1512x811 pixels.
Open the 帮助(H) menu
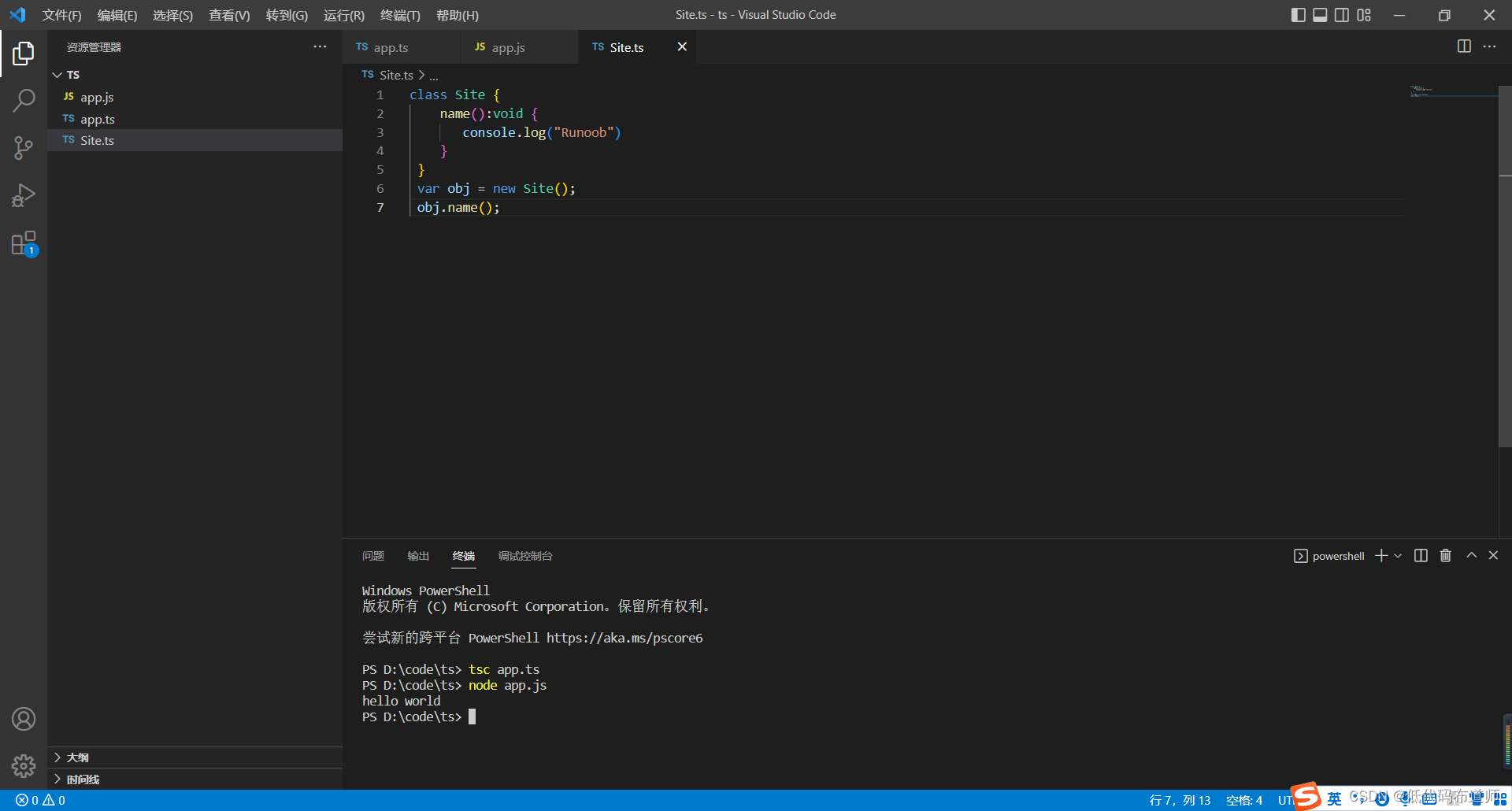(458, 15)
